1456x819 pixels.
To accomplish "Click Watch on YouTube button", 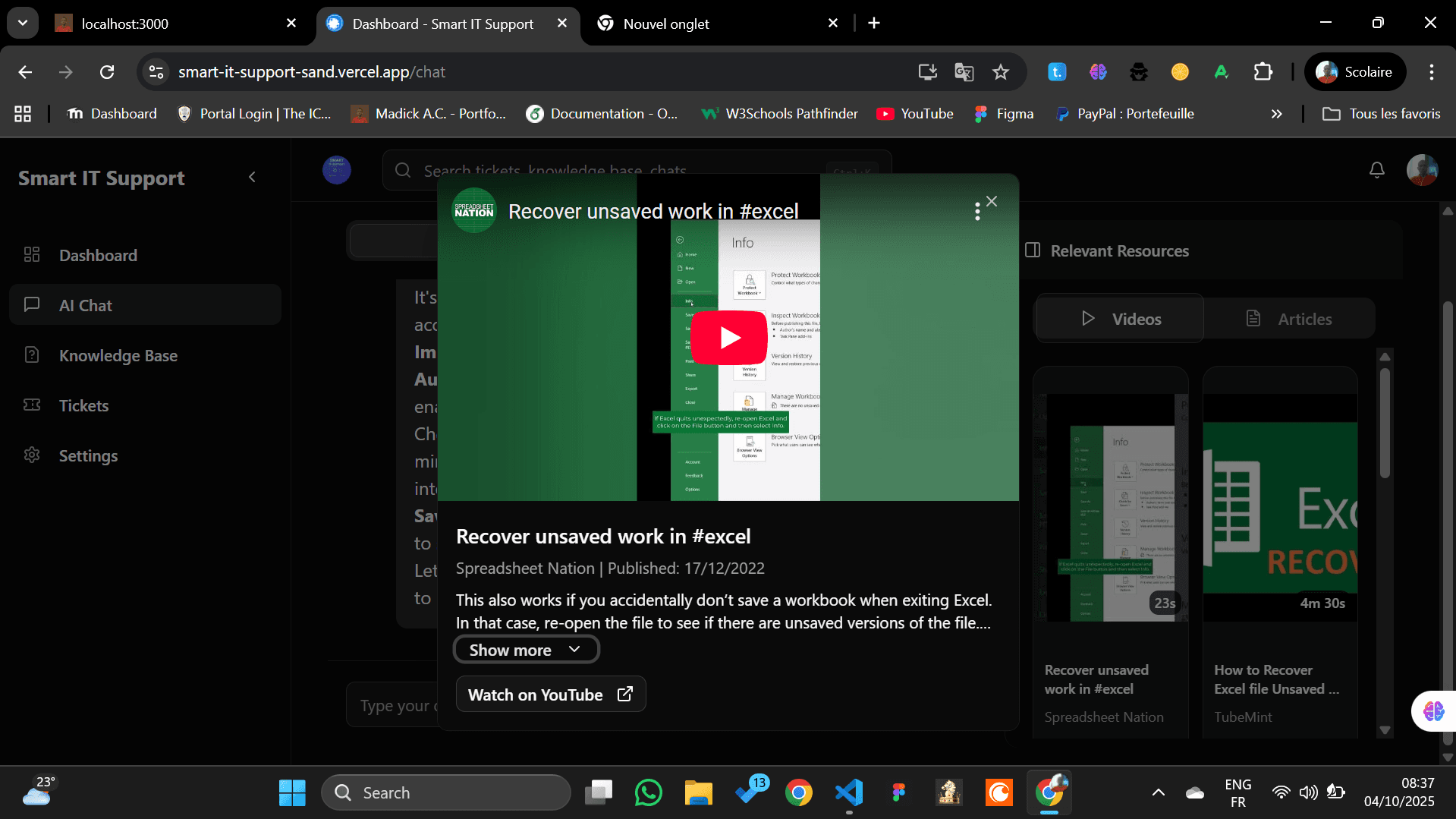I will tap(551, 695).
